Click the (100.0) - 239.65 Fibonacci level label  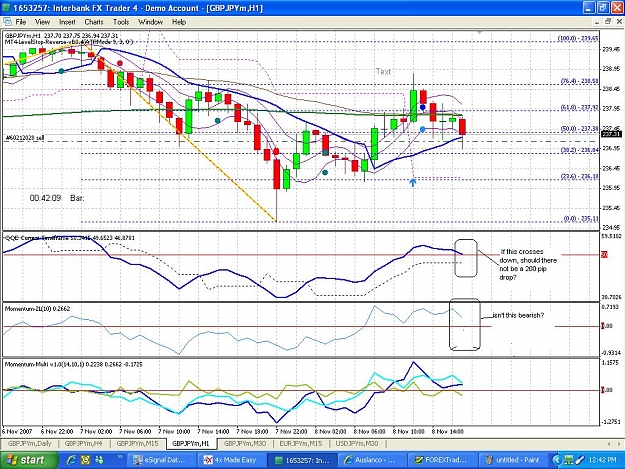point(578,38)
